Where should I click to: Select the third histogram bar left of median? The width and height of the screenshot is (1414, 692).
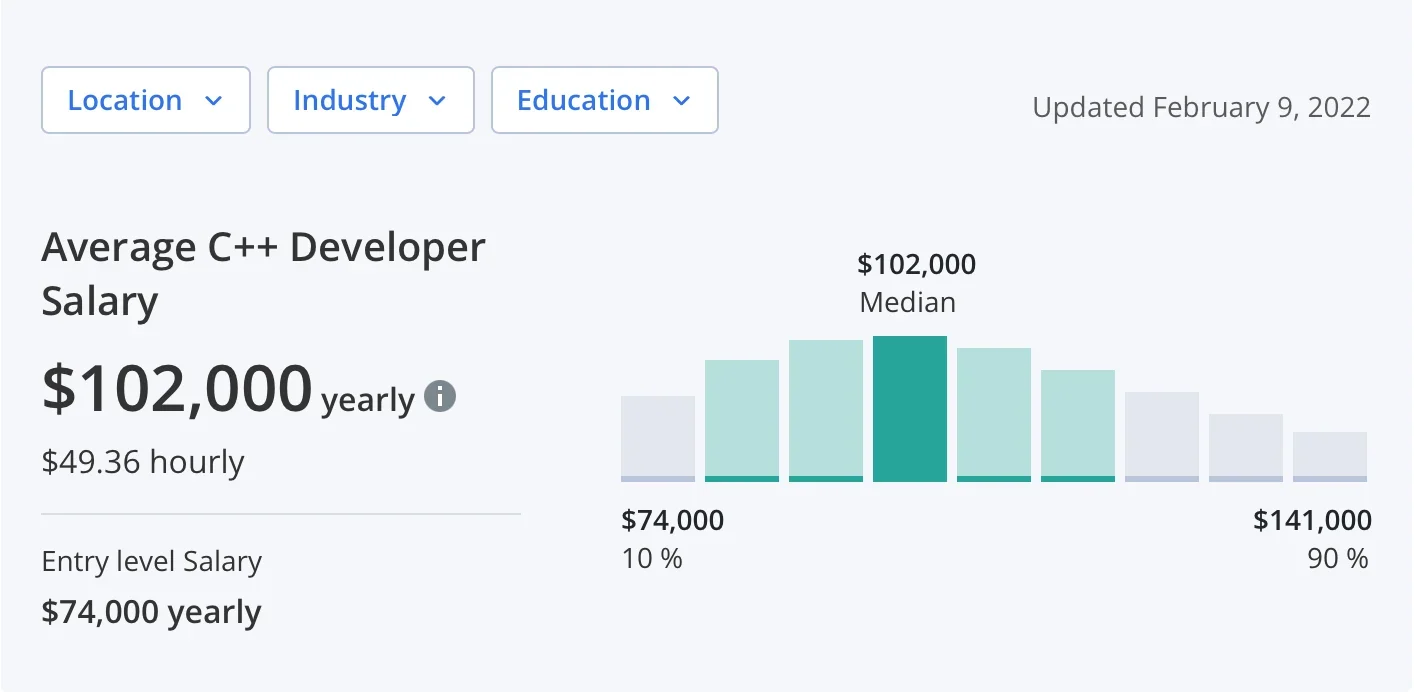826,411
